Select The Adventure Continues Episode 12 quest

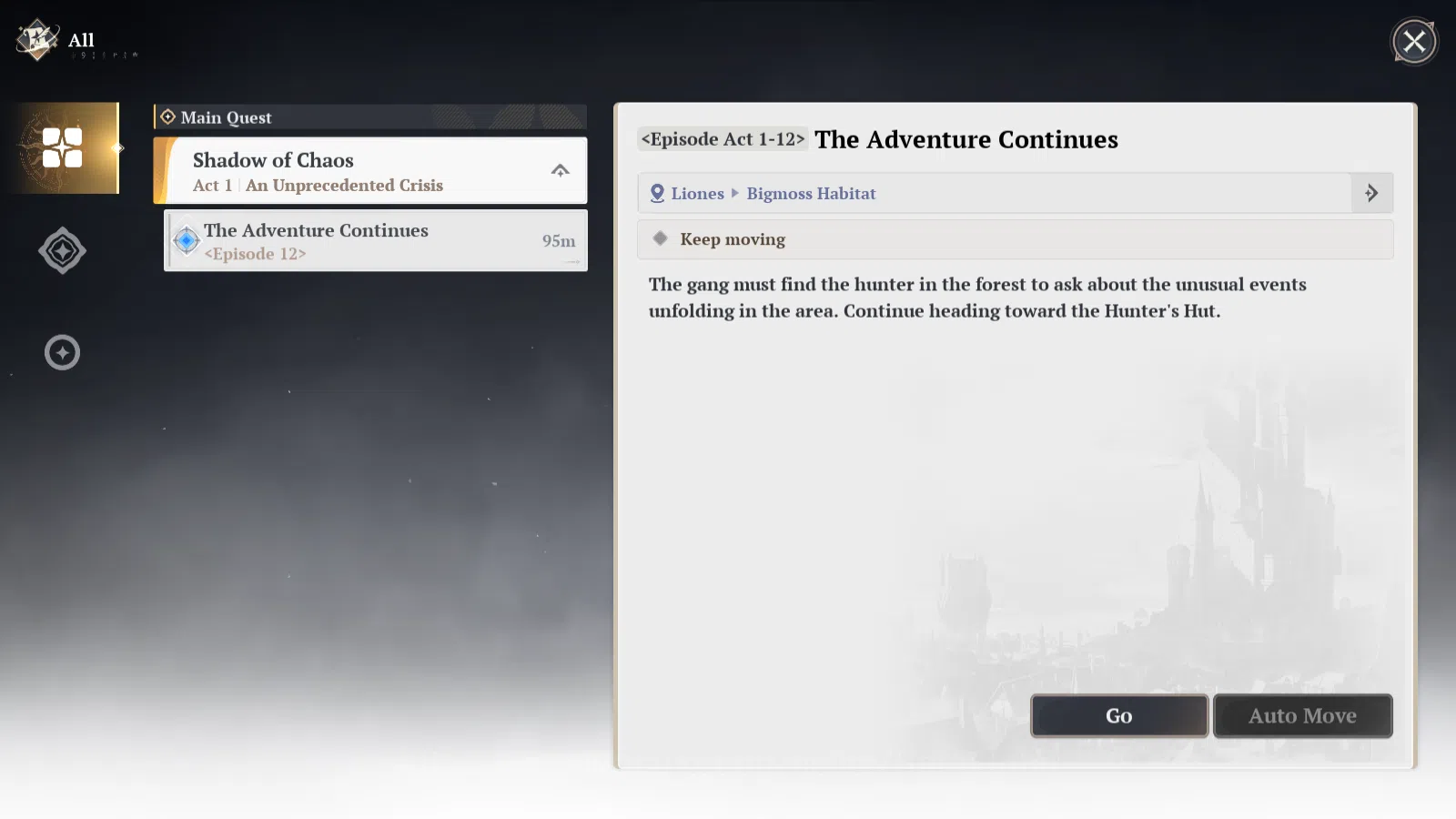[376, 240]
